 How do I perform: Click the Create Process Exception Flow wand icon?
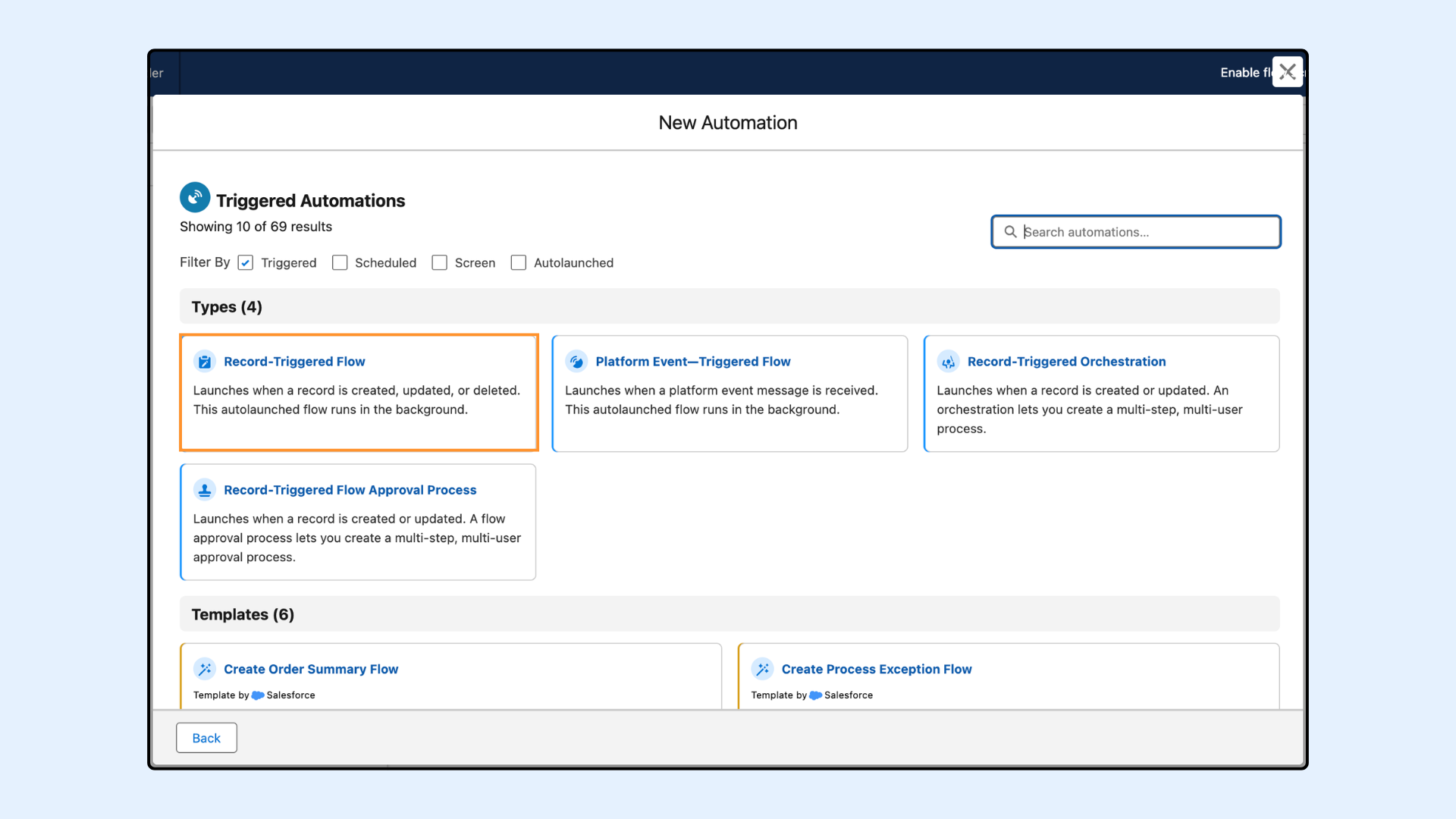click(x=762, y=669)
